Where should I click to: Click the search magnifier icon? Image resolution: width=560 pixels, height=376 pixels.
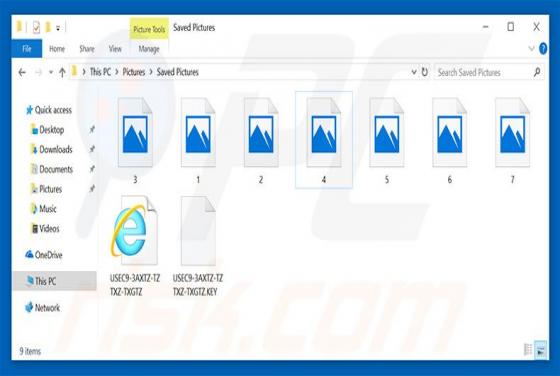pos(536,72)
